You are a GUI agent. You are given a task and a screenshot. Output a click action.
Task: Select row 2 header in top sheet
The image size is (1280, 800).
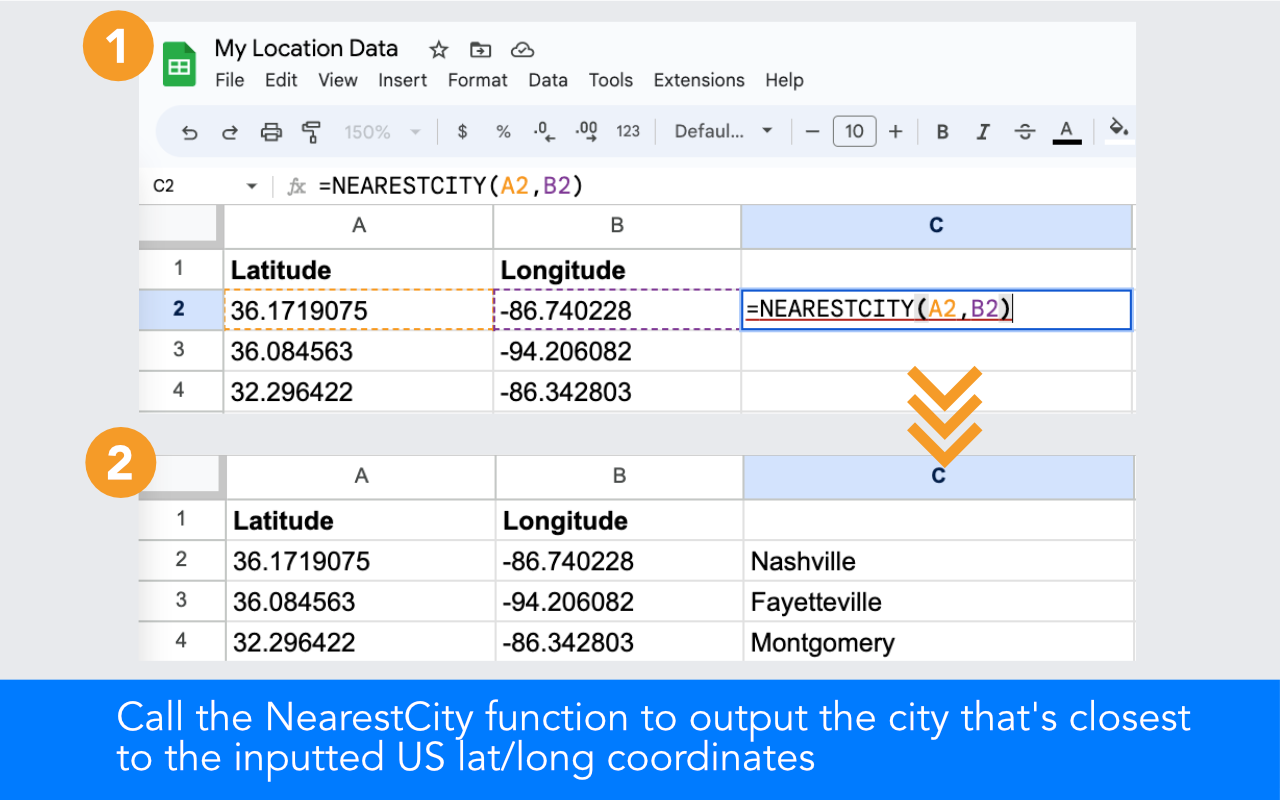pyautogui.click(x=180, y=309)
